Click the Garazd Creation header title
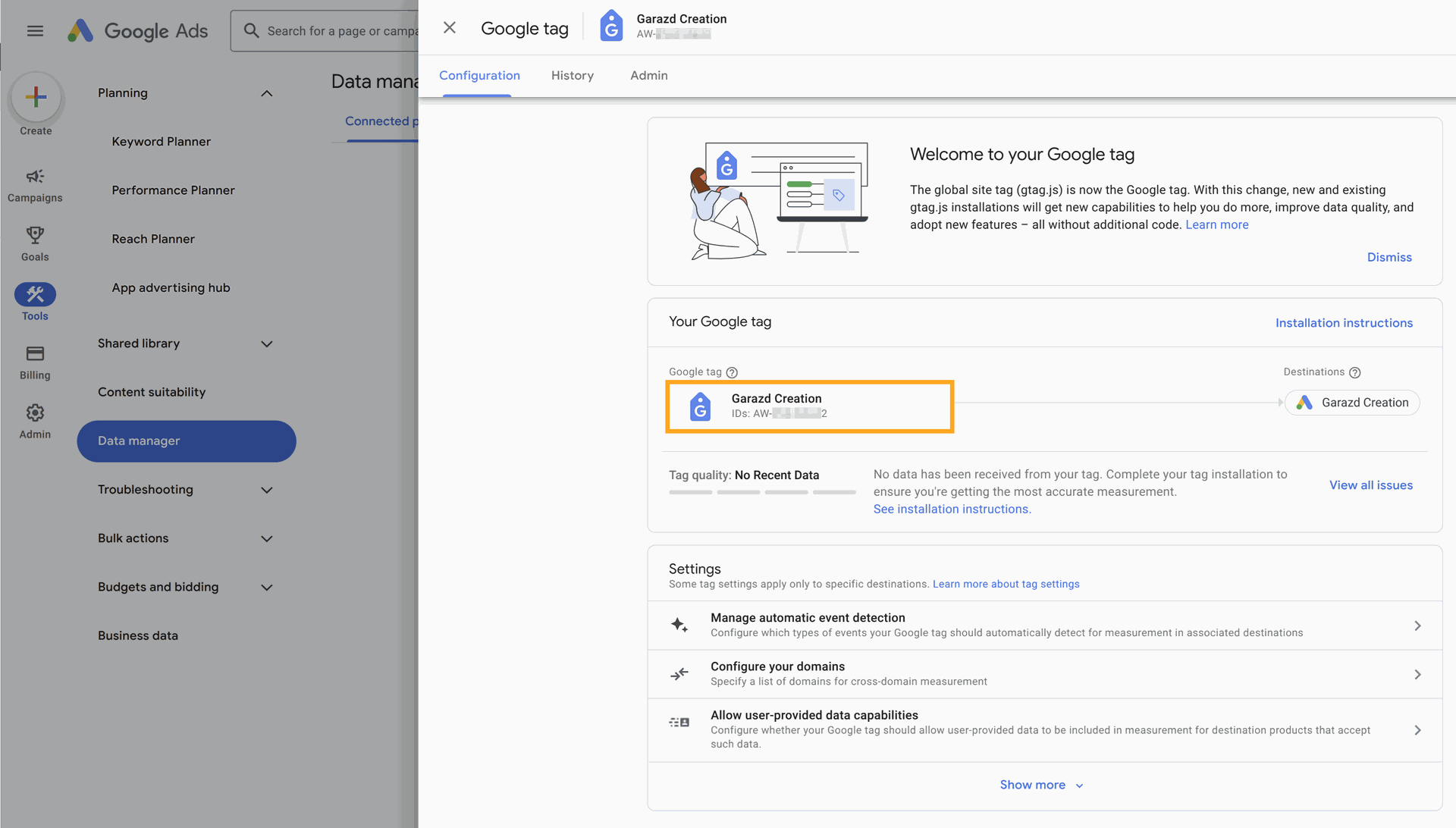This screenshot has width=1456, height=828. 681,19
